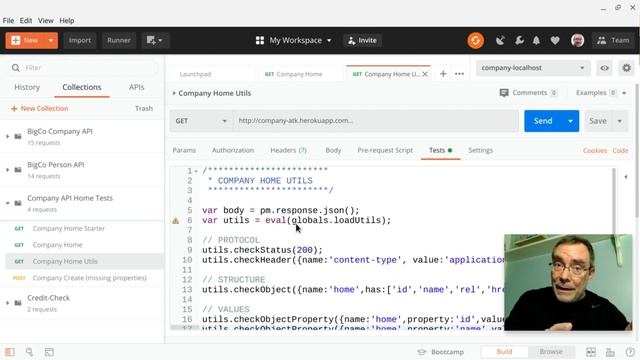The height and width of the screenshot is (360, 640).
Task: Open the tab options ellipsis menu
Action: 459,74
